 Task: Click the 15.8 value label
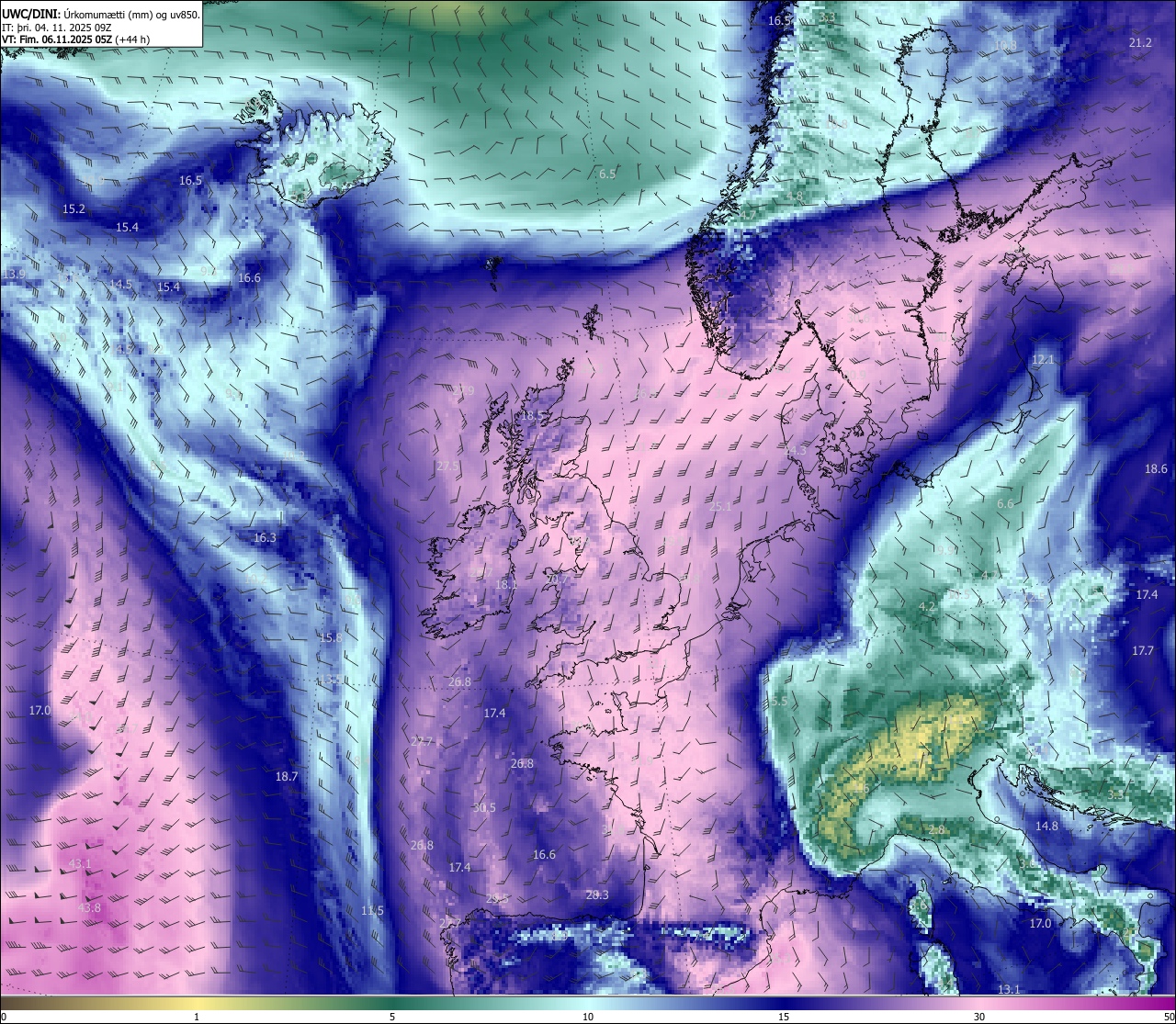coord(331,638)
